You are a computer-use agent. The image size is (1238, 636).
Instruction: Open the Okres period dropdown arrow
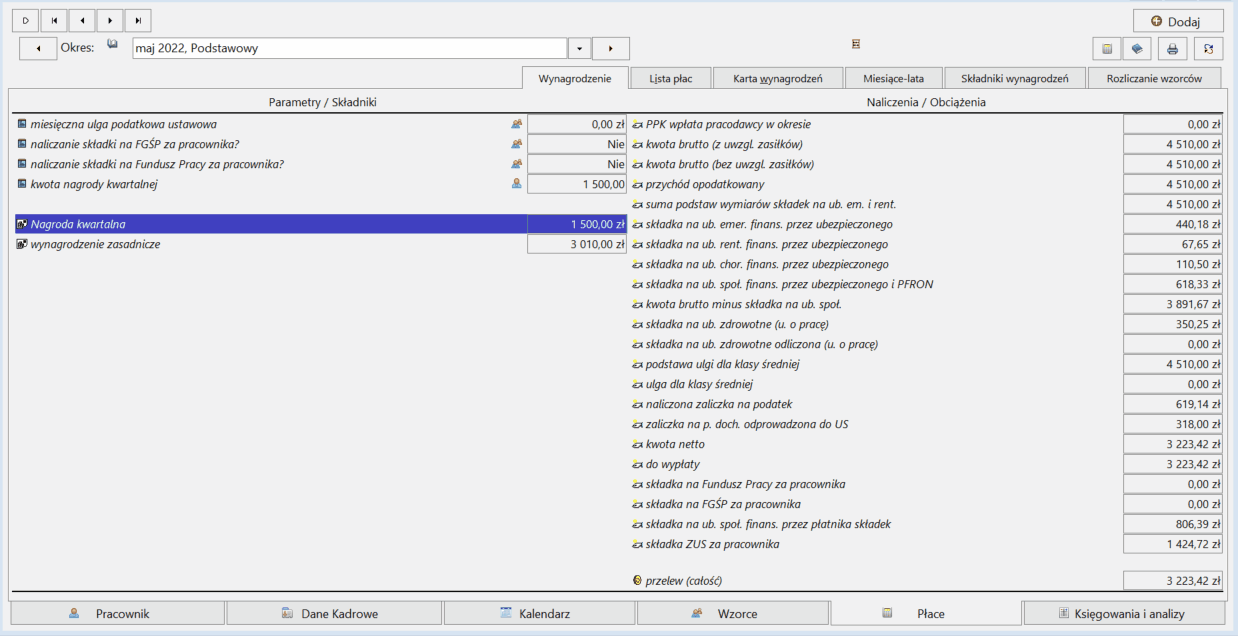(x=580, y=48)
